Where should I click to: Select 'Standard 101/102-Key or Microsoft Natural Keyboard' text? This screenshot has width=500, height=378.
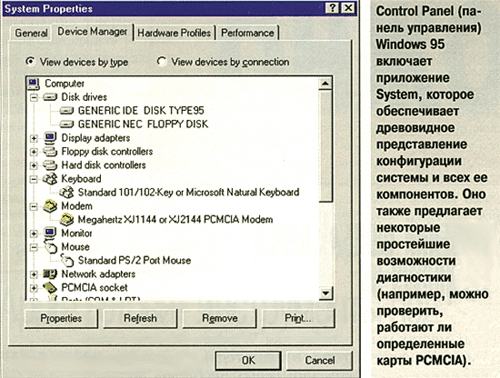(188, 192)
